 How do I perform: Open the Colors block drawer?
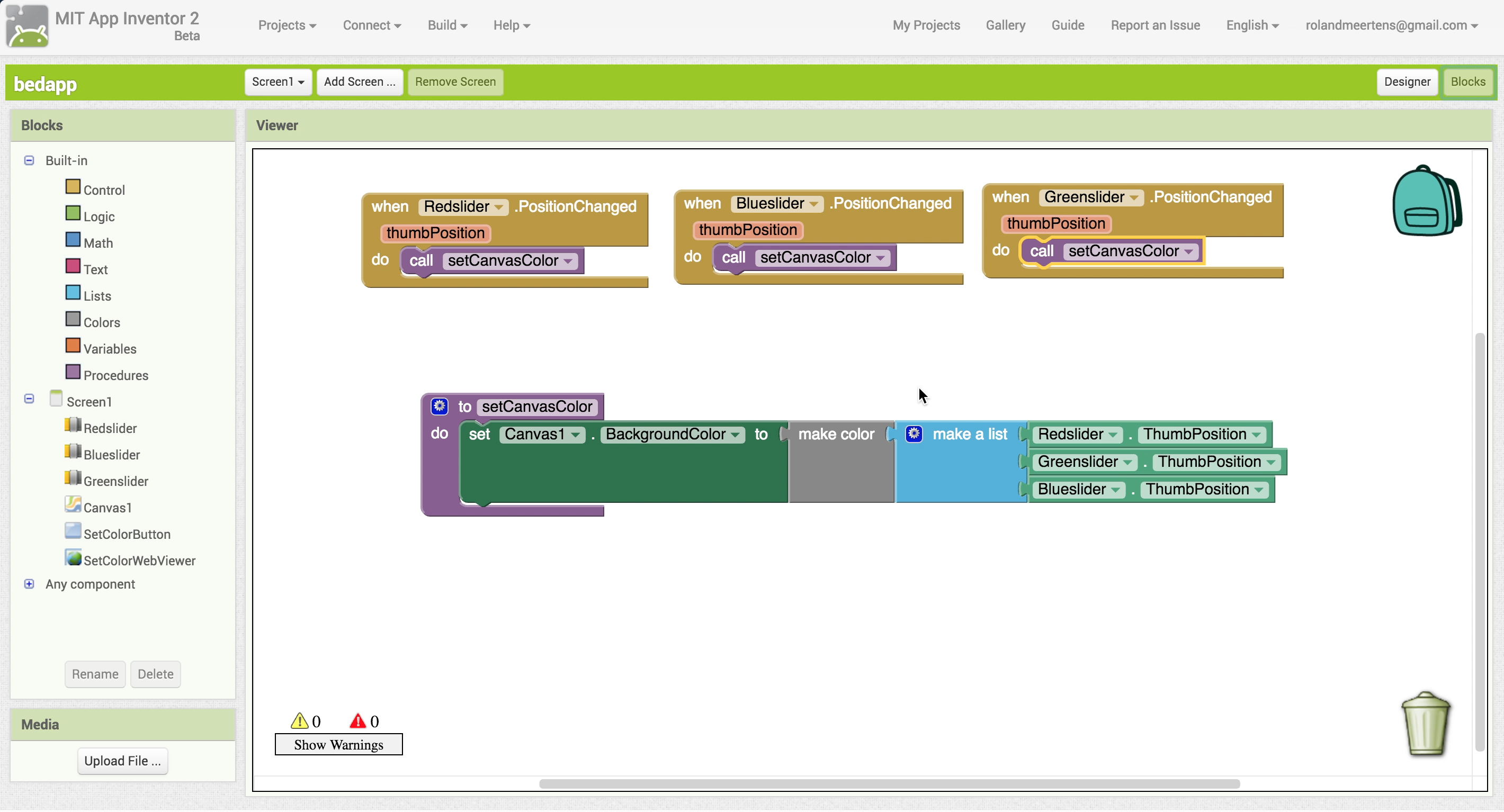click(101, 322)
